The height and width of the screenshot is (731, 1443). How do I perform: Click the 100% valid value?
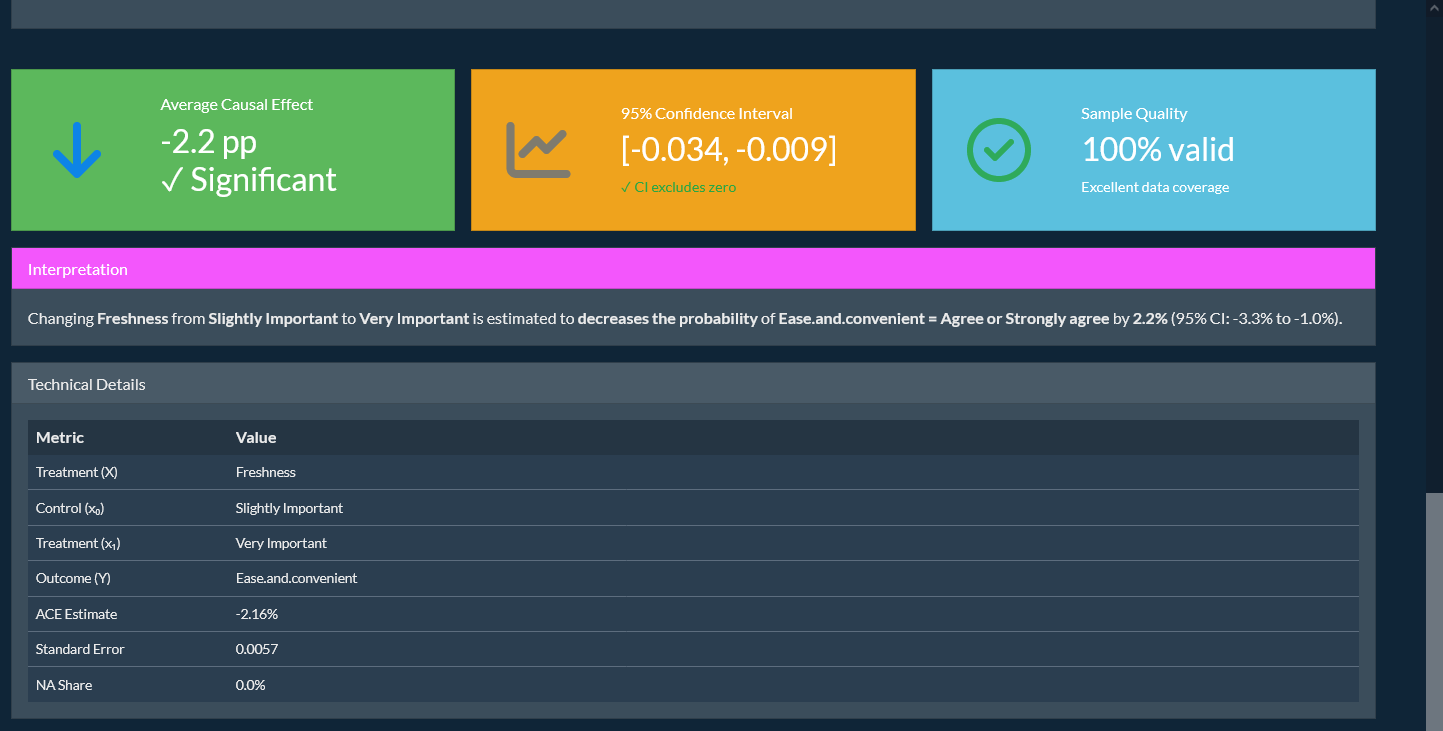[x=1158, y=150]
